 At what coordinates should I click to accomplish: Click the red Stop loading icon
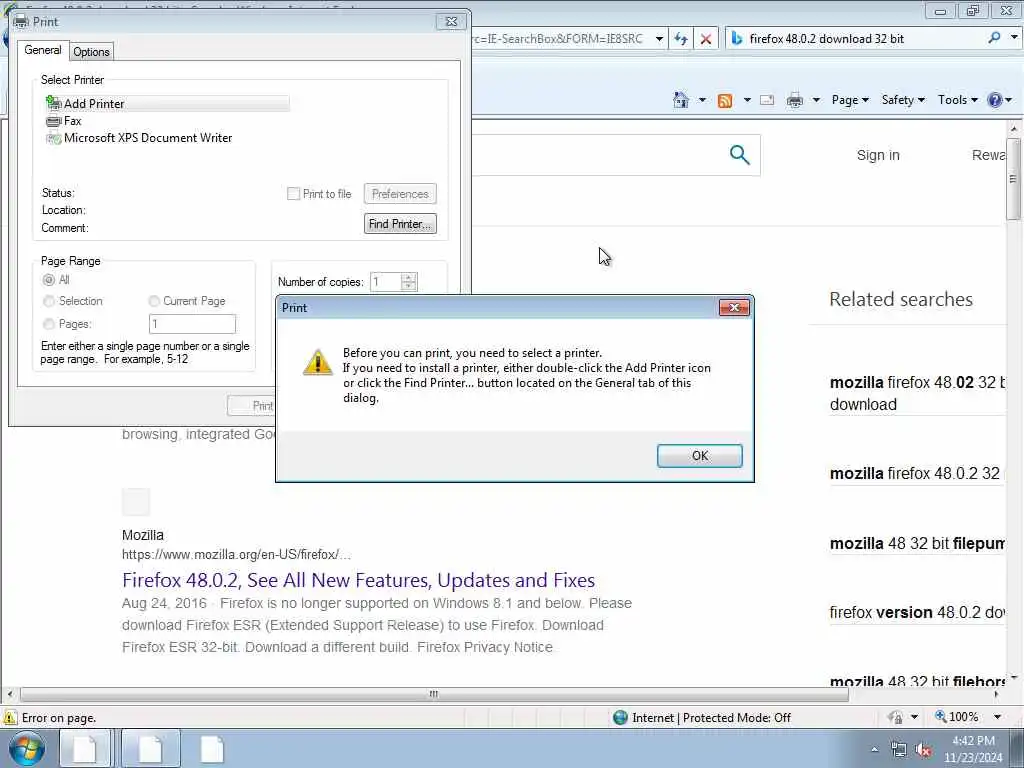click(705, 39)
